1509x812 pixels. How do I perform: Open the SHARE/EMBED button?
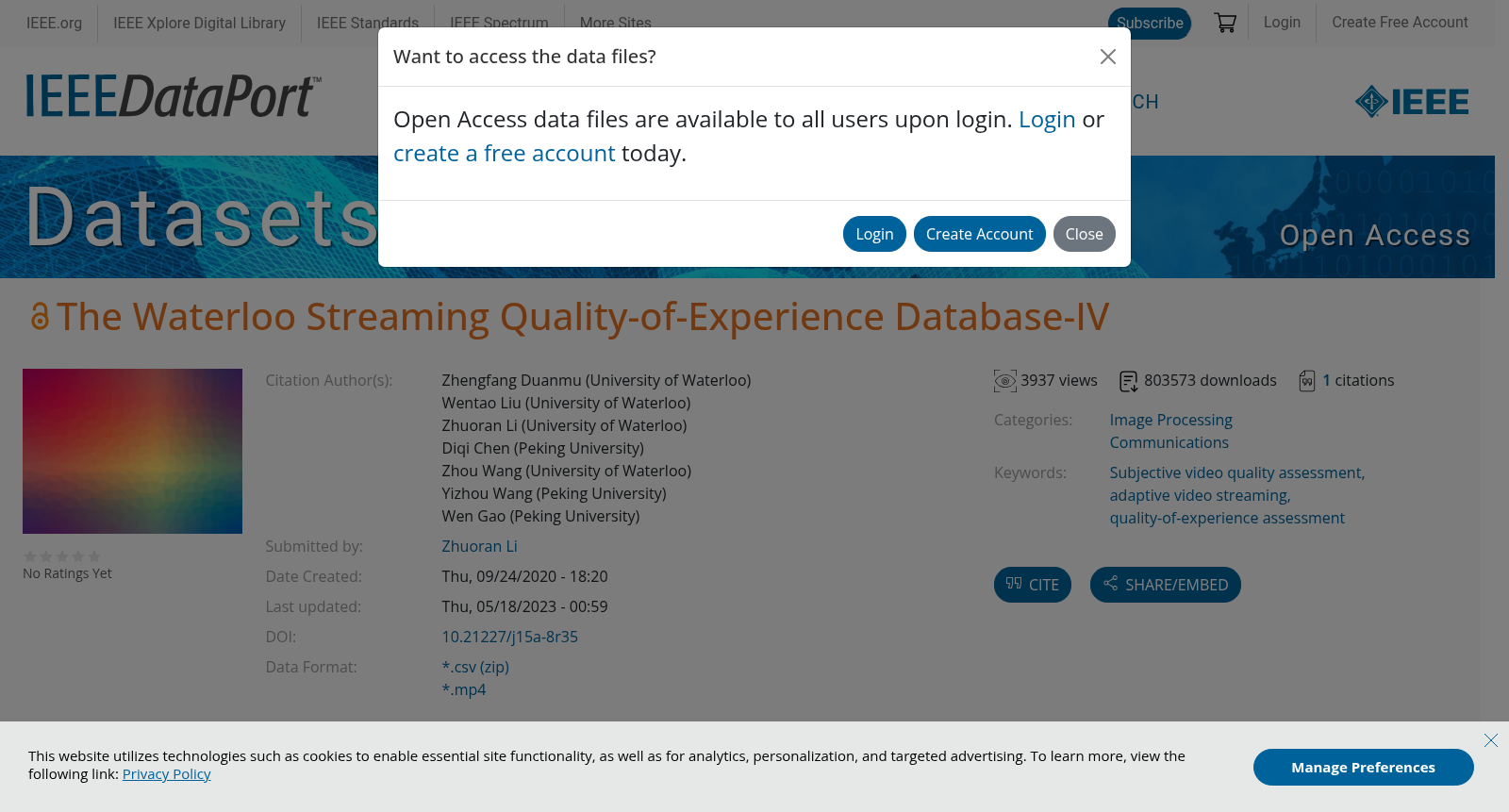click(x=1166, y=585)
